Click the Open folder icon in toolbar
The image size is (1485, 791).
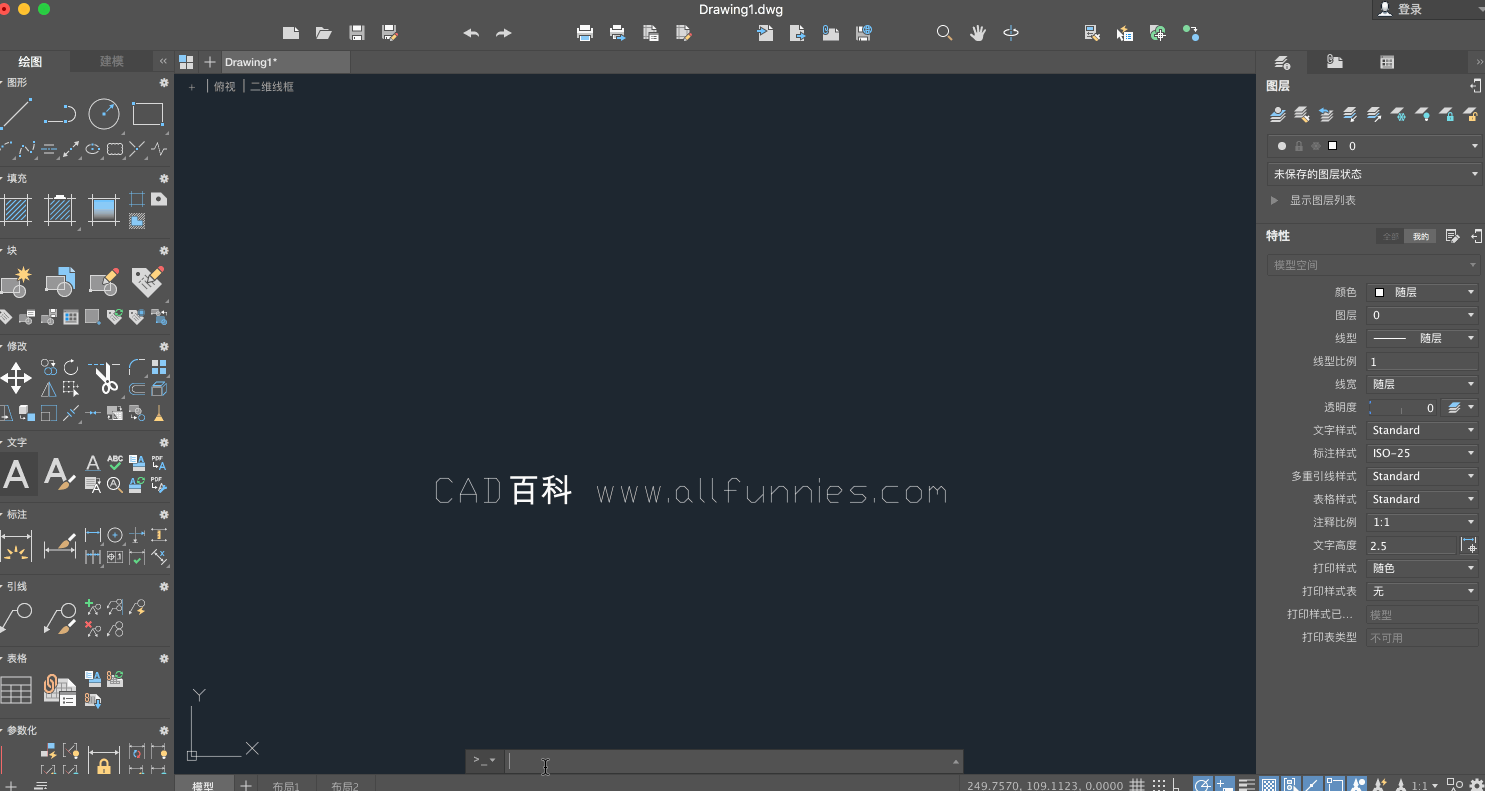pyautogui.click(x=324, y=33)
